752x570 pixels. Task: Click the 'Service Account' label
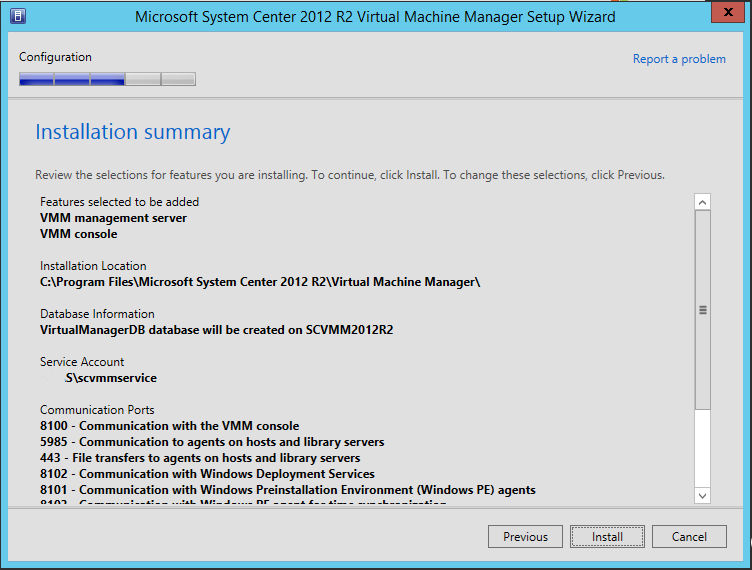click(x=82, y=361)
